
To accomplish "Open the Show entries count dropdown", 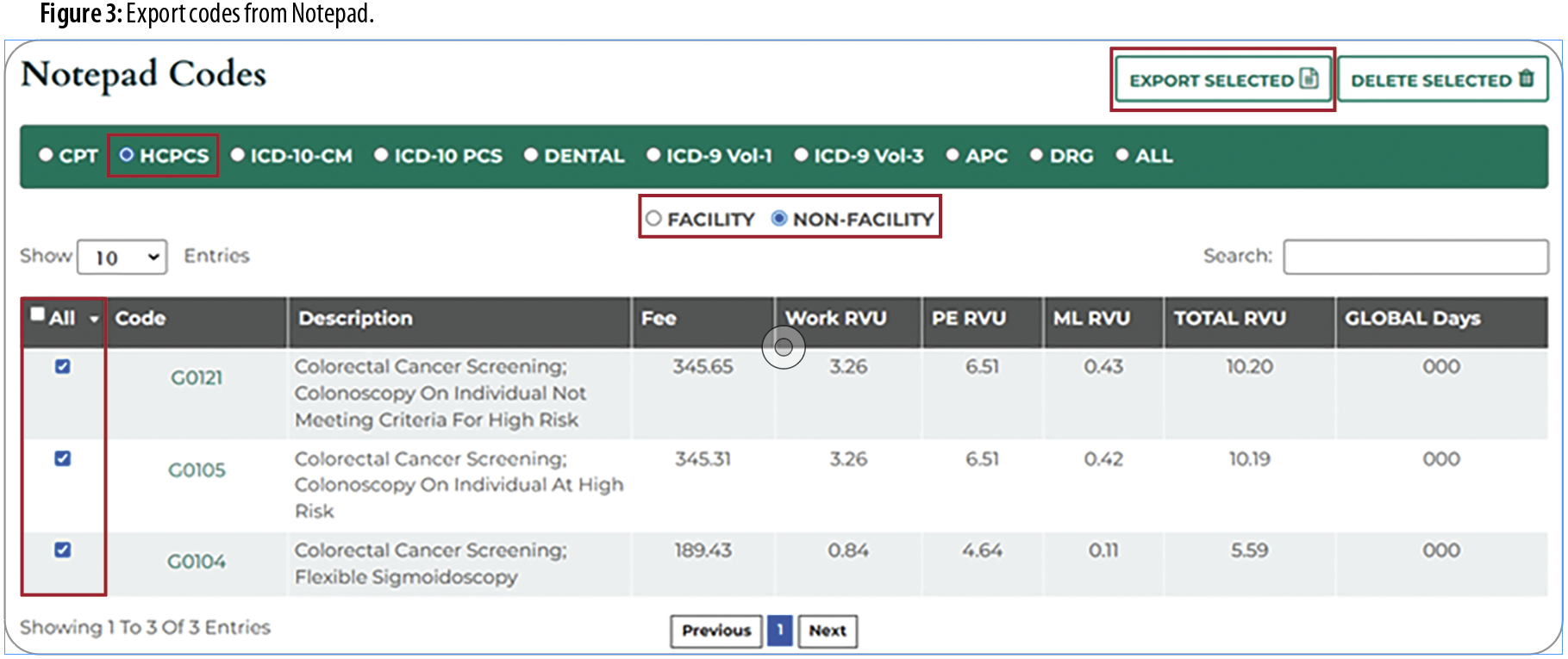I will point(122,258).
